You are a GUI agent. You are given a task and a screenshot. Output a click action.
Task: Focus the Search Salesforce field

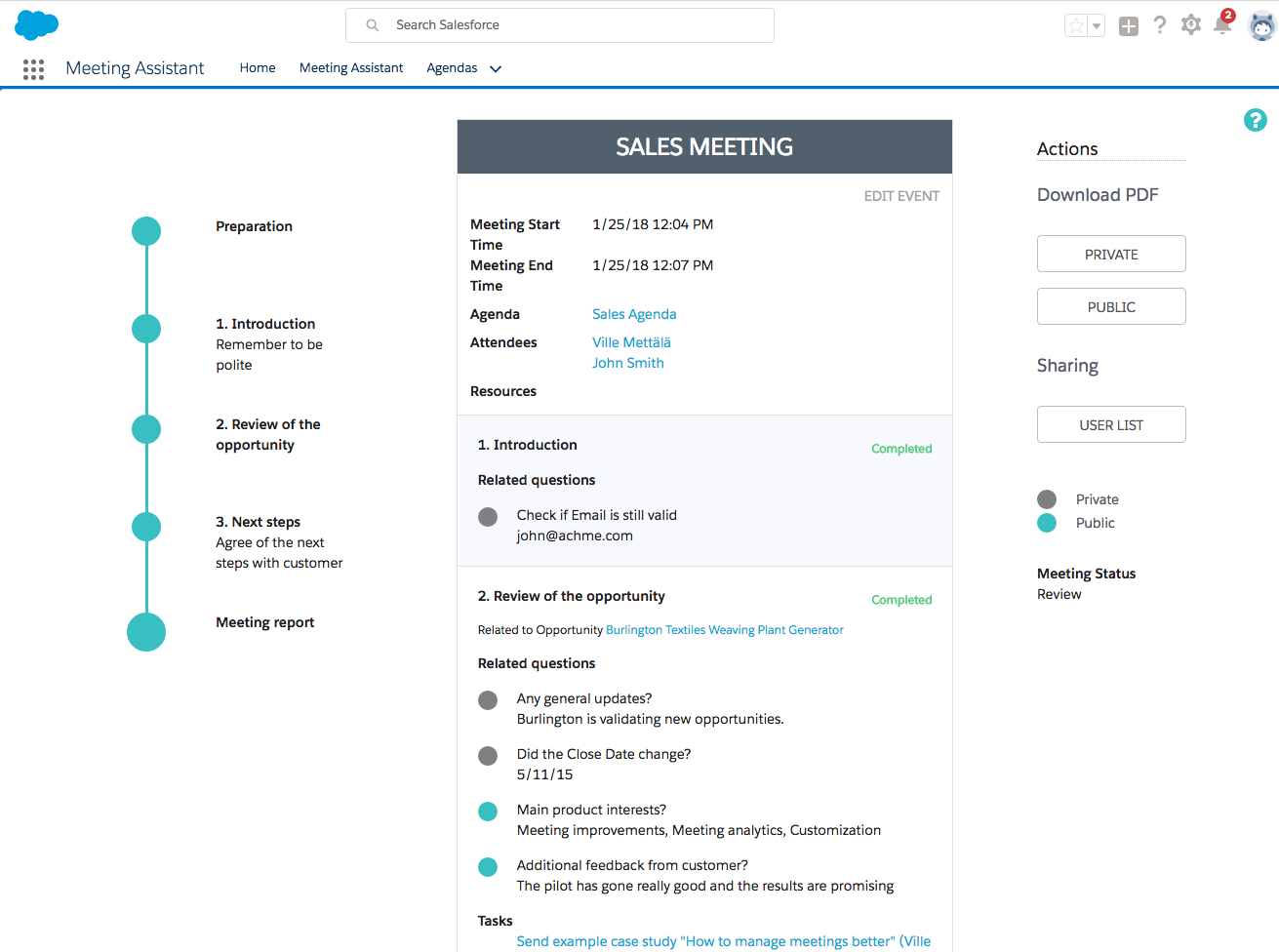[x=560, y=25]
